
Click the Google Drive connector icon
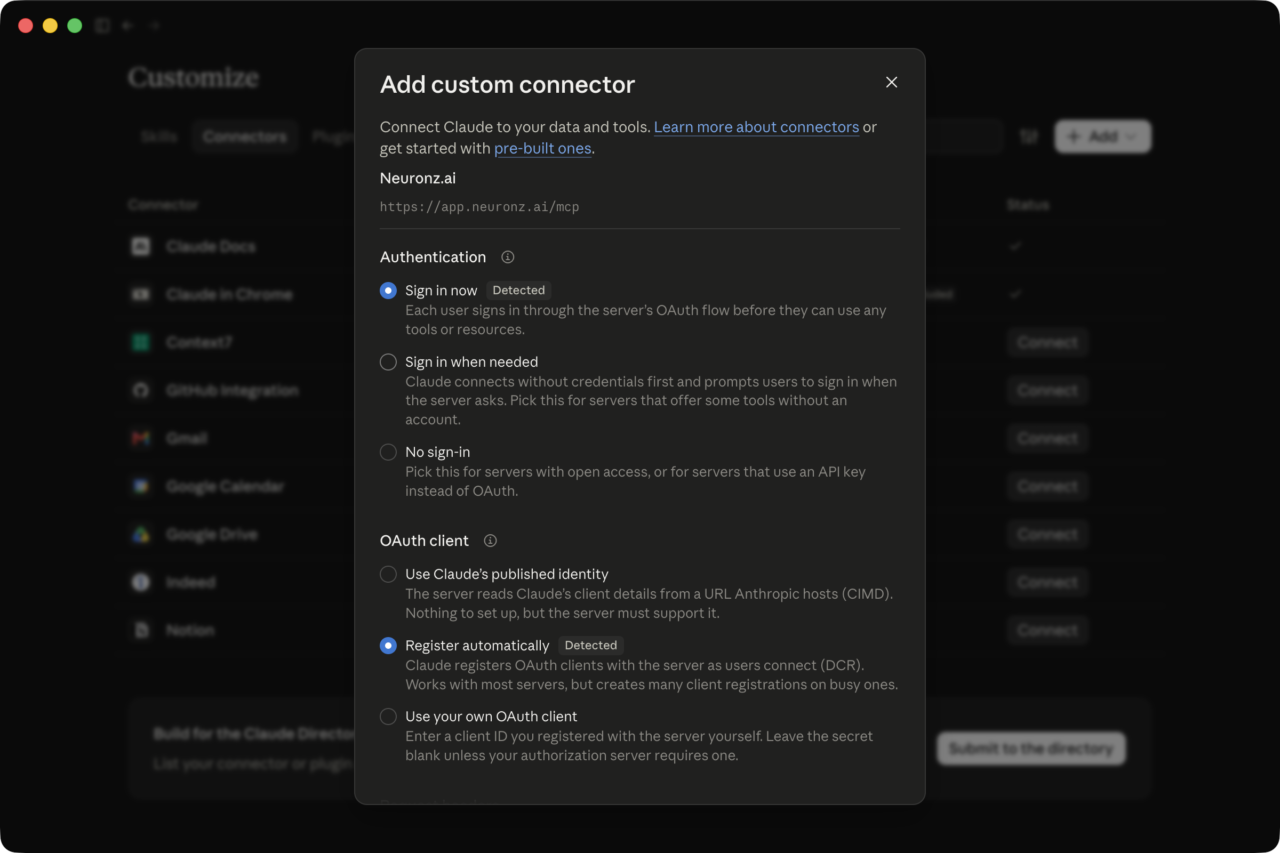click(141, 534)
